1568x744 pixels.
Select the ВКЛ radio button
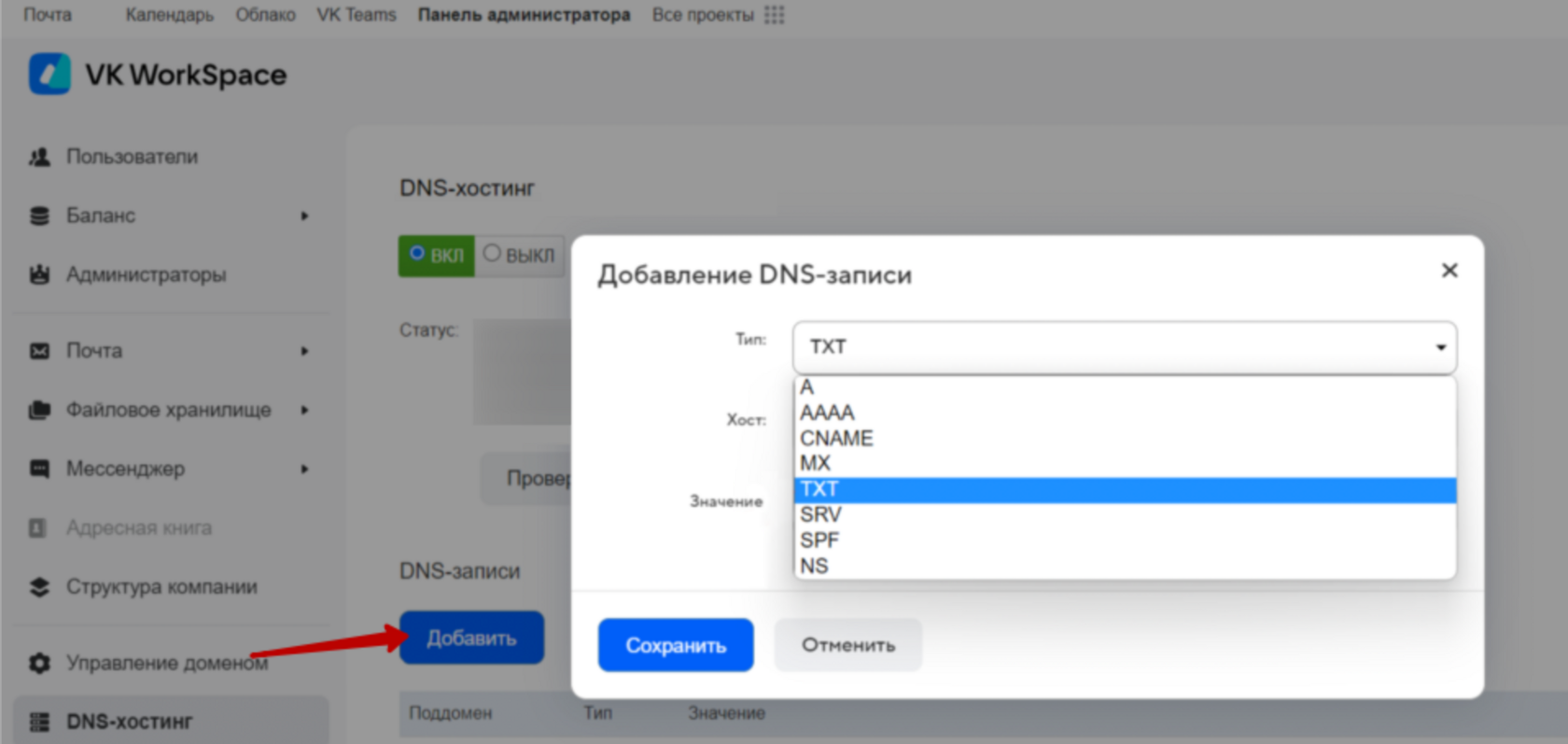pyautogui.click(x=417, y=253)
